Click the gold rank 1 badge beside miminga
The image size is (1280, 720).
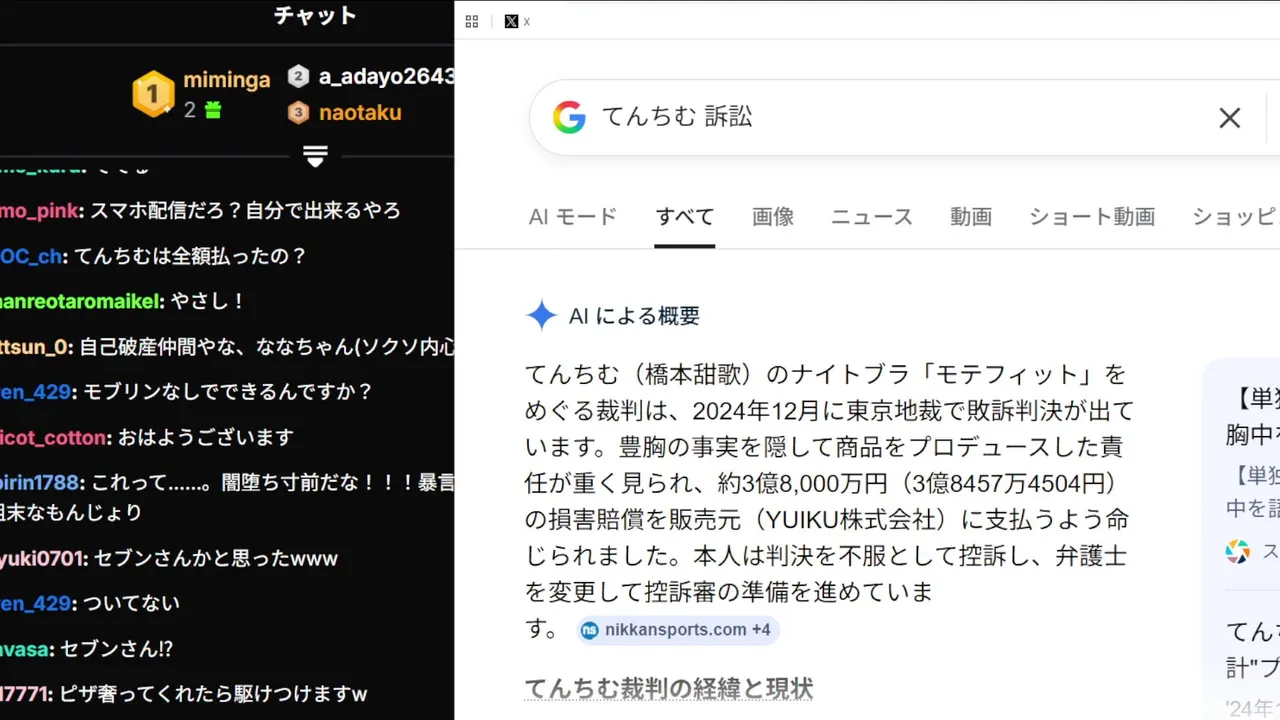[x=153, y=94]
